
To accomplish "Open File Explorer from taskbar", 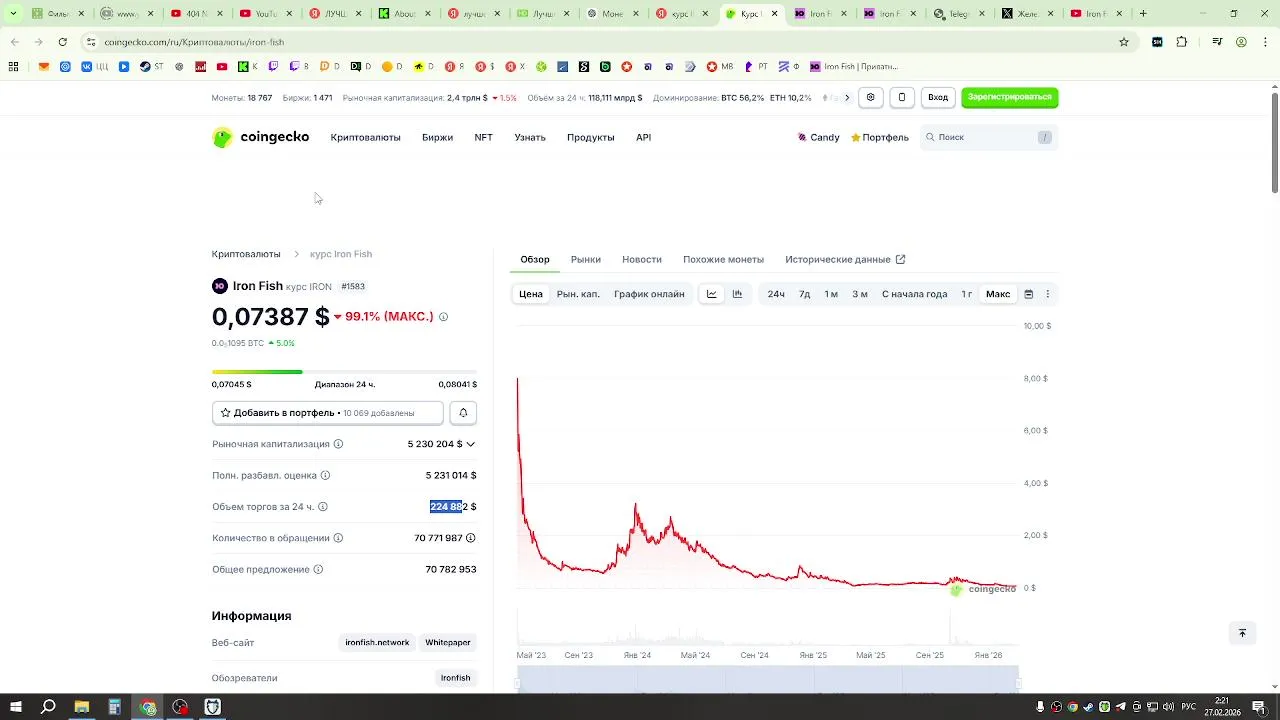I will coord(81,707).
